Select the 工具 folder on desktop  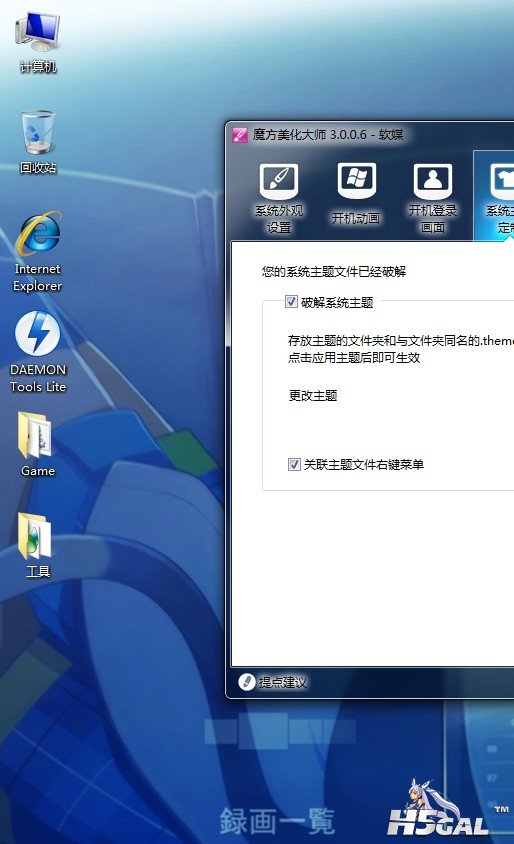click(x=38, y=545)
